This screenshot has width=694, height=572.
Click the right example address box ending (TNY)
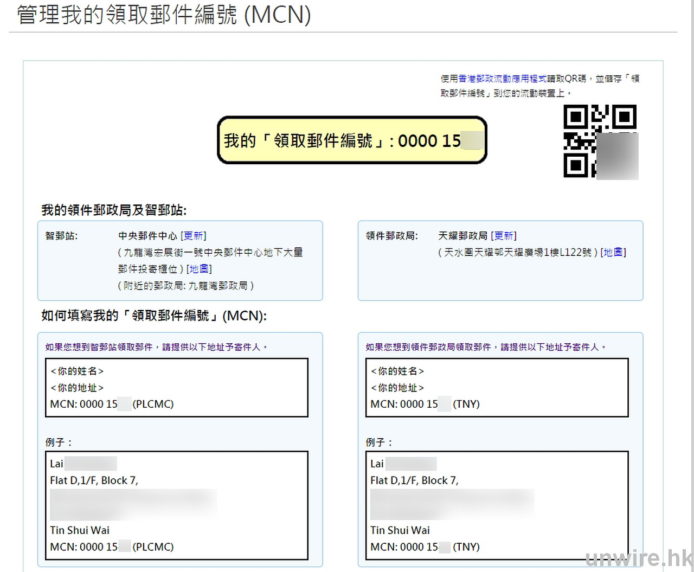click(497, 505)
